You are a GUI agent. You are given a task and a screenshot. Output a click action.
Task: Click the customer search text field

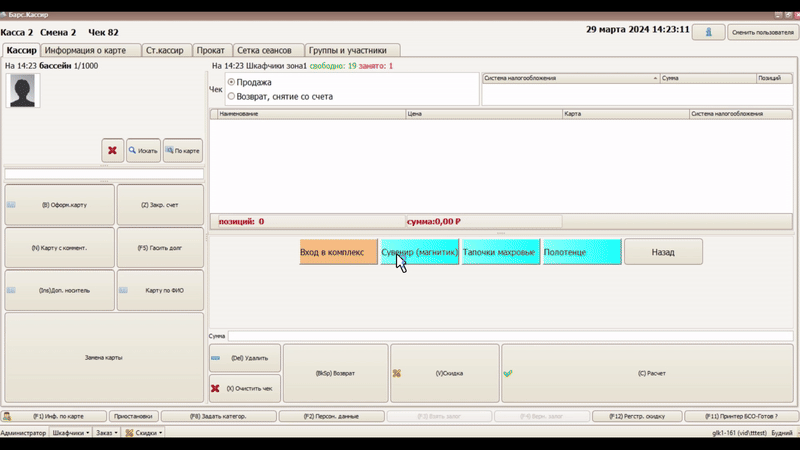pos(104,174)
